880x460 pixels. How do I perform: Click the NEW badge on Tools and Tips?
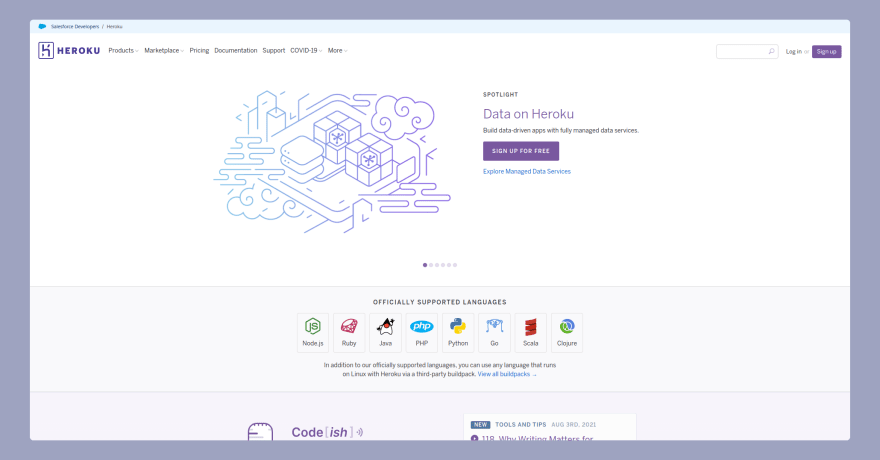(480, 425)
